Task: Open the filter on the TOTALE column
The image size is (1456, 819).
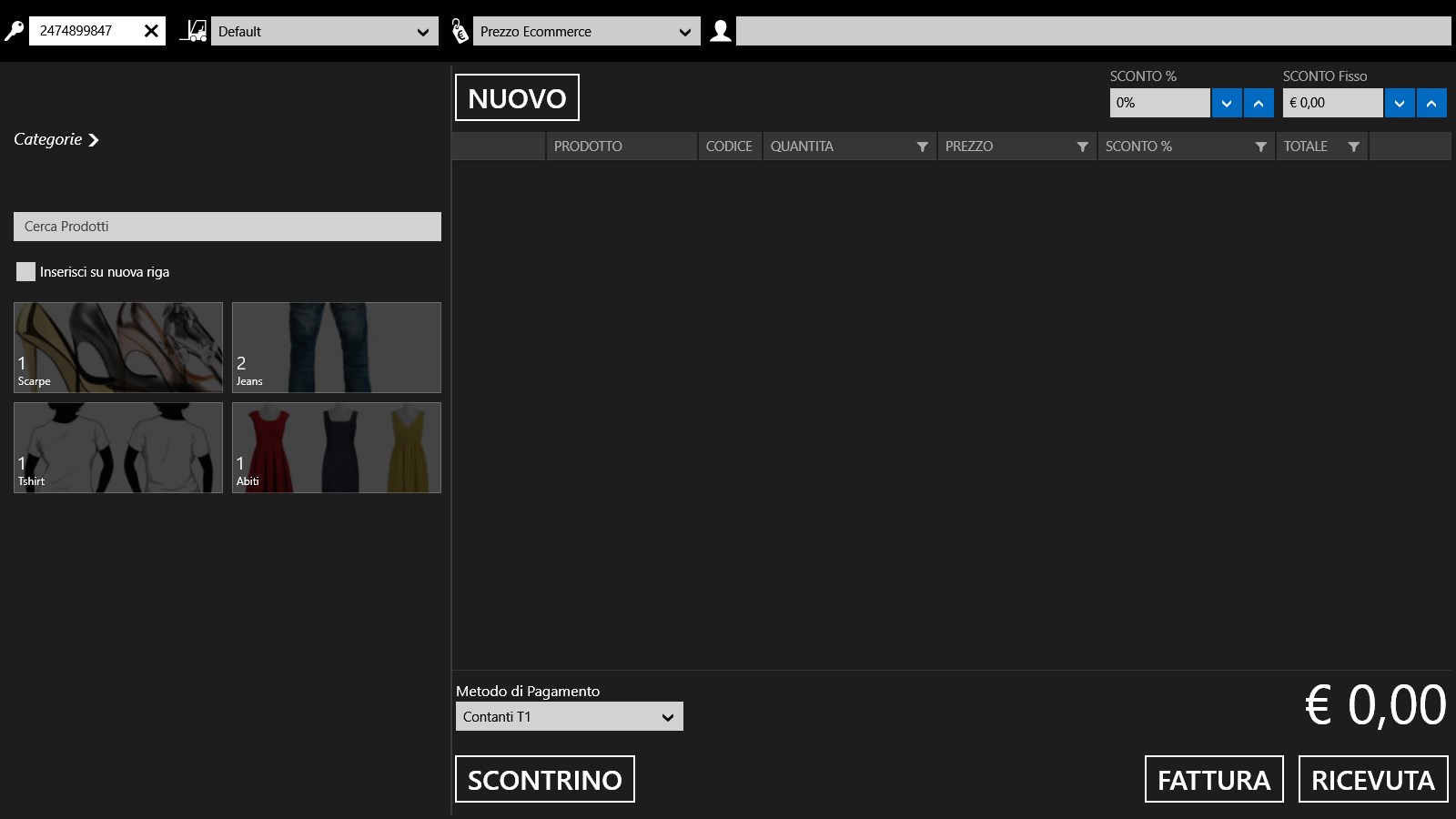Action: (x=1353, y=147)
